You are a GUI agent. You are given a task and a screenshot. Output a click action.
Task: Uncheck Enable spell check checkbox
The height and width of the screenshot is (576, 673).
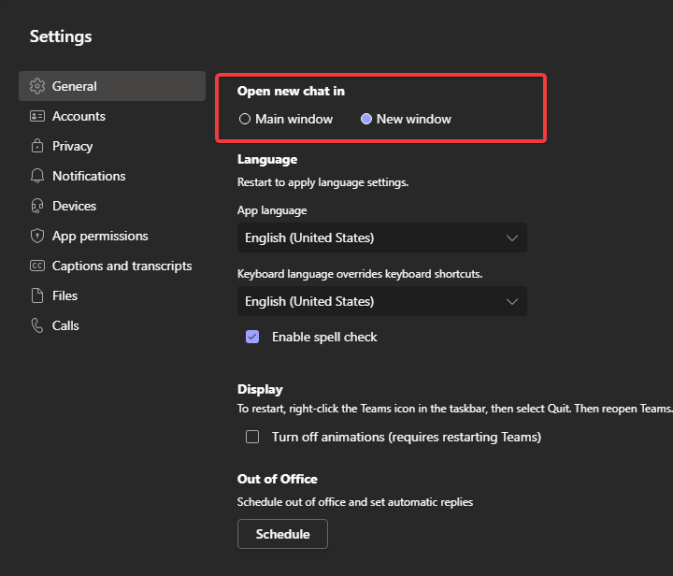252,337
